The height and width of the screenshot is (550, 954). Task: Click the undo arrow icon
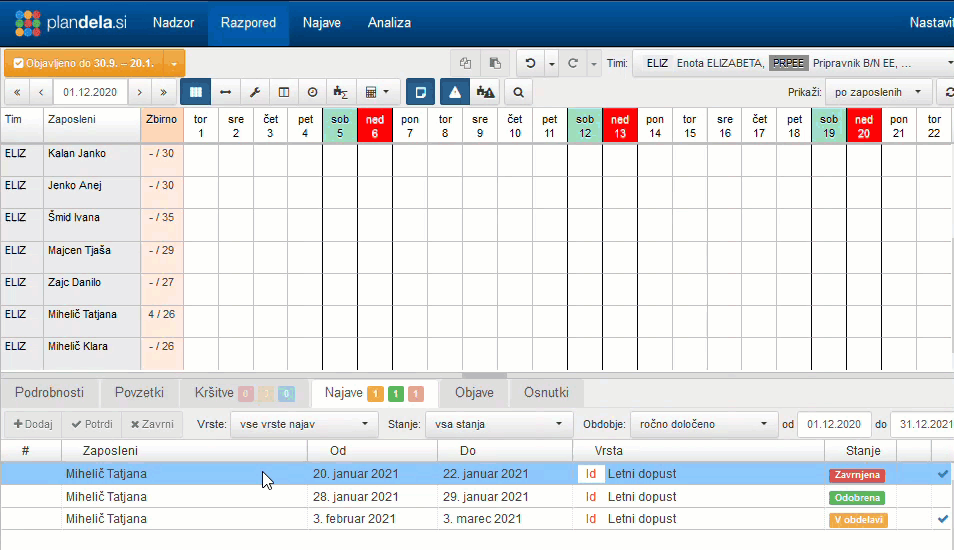coord(530,63)
